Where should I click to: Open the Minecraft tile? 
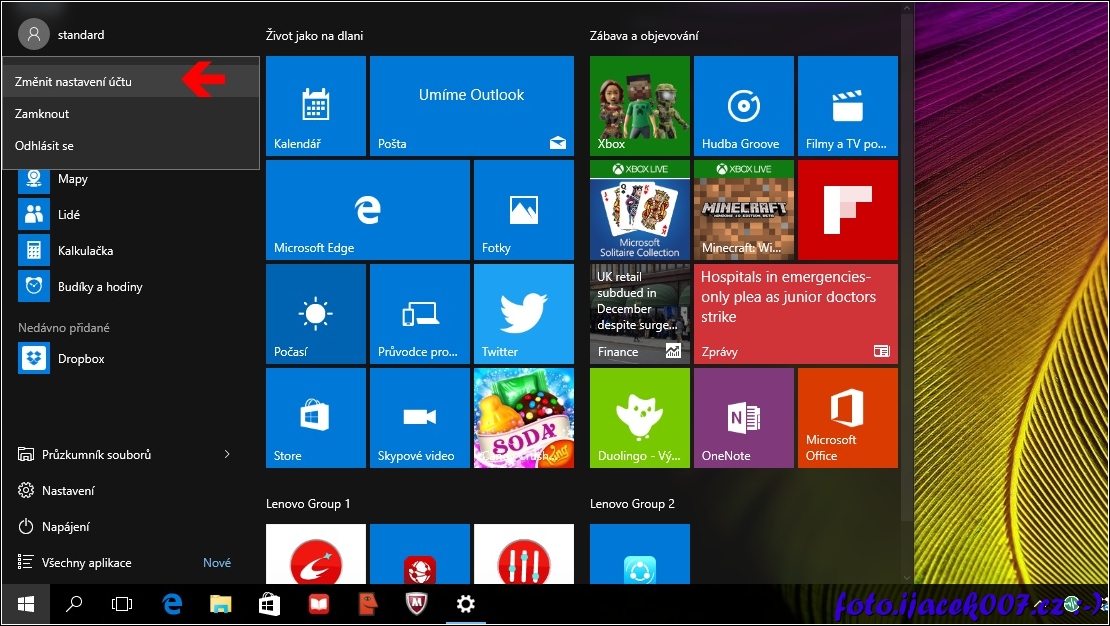743,209
